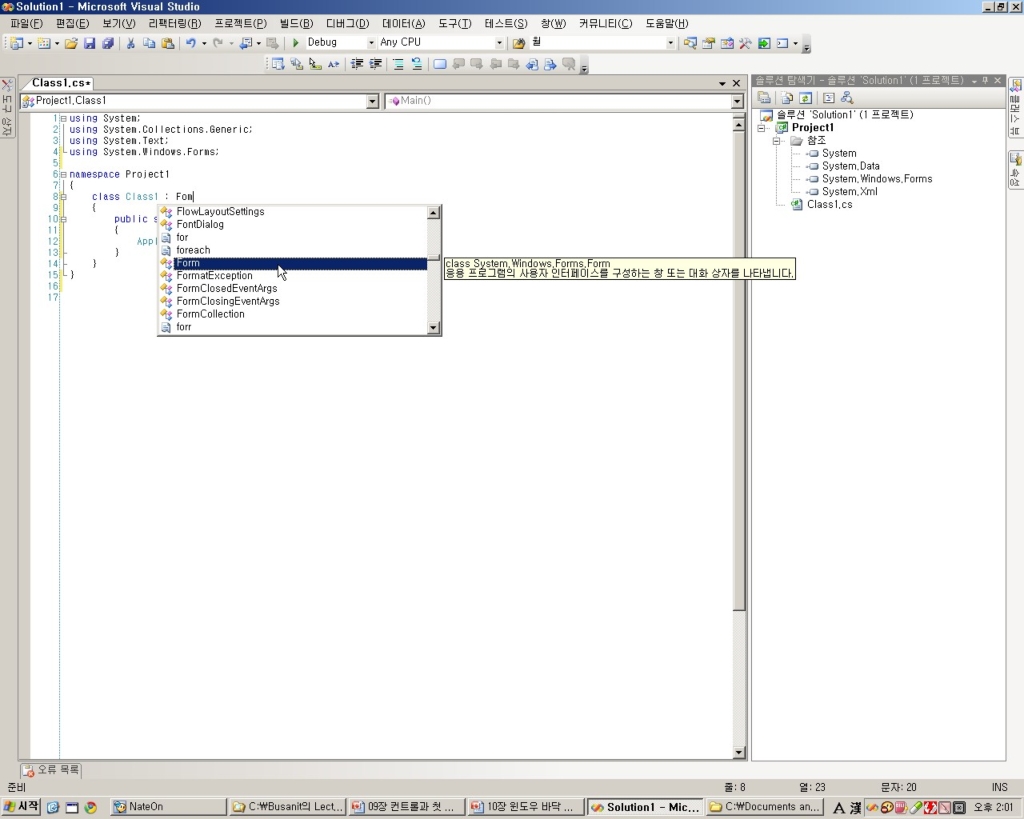Comment out the selected lines icon
The image size is (1024, 819).
click(398, 64)
